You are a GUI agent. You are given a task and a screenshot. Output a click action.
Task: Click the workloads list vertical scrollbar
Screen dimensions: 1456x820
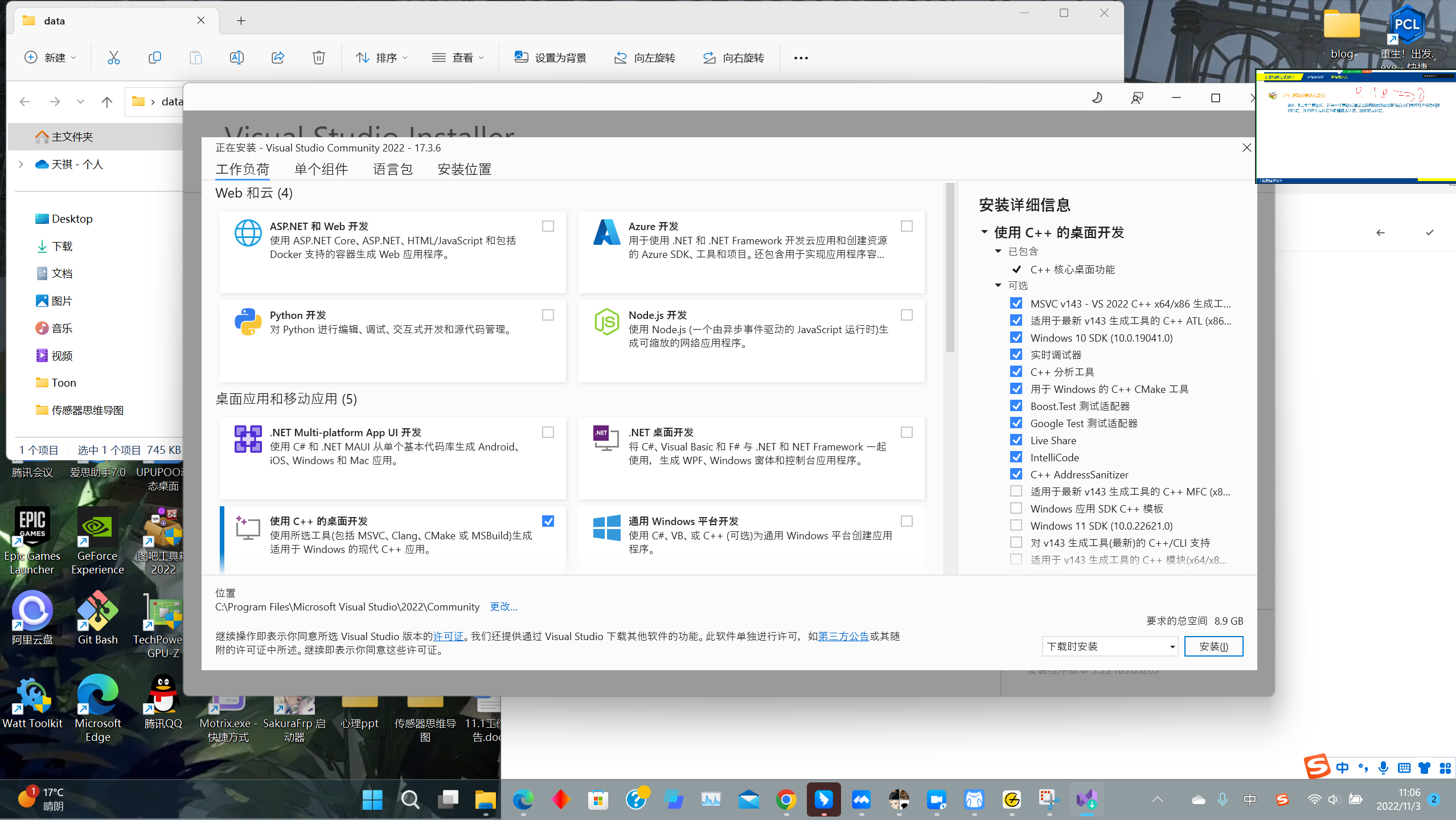(x=950, y=268)
